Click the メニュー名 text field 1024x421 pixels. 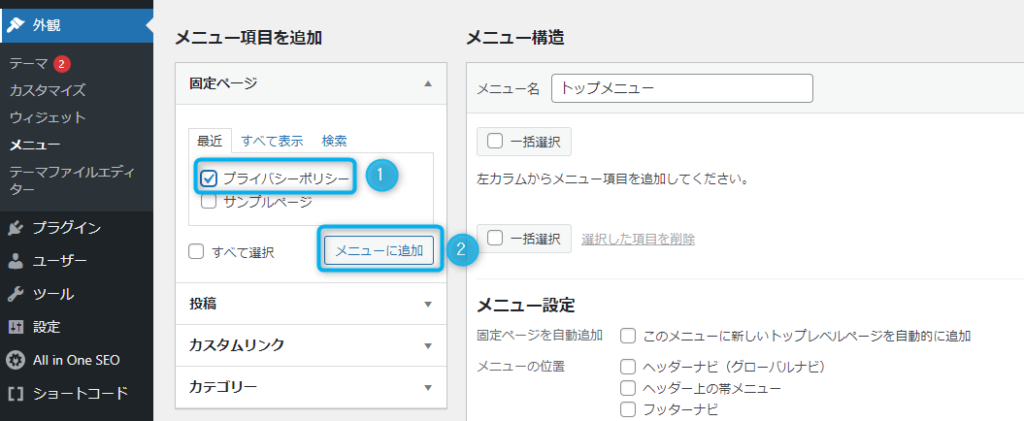(682, 88)
